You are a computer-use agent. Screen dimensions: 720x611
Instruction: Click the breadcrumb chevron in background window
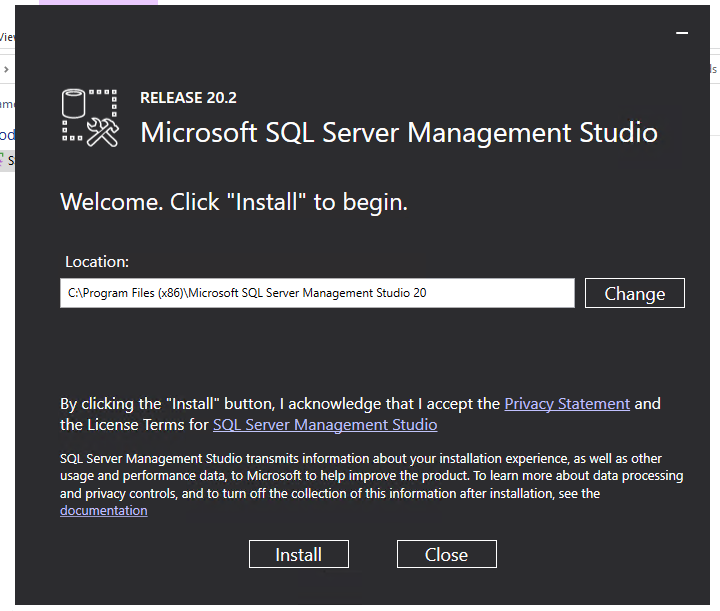click(6, 69)
